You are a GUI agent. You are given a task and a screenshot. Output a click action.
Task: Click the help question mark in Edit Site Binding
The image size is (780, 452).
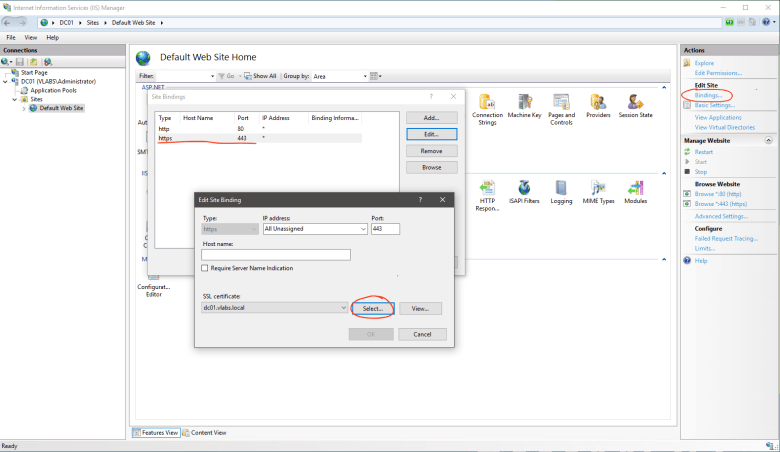pyautogui.click(x=420, y=199)
